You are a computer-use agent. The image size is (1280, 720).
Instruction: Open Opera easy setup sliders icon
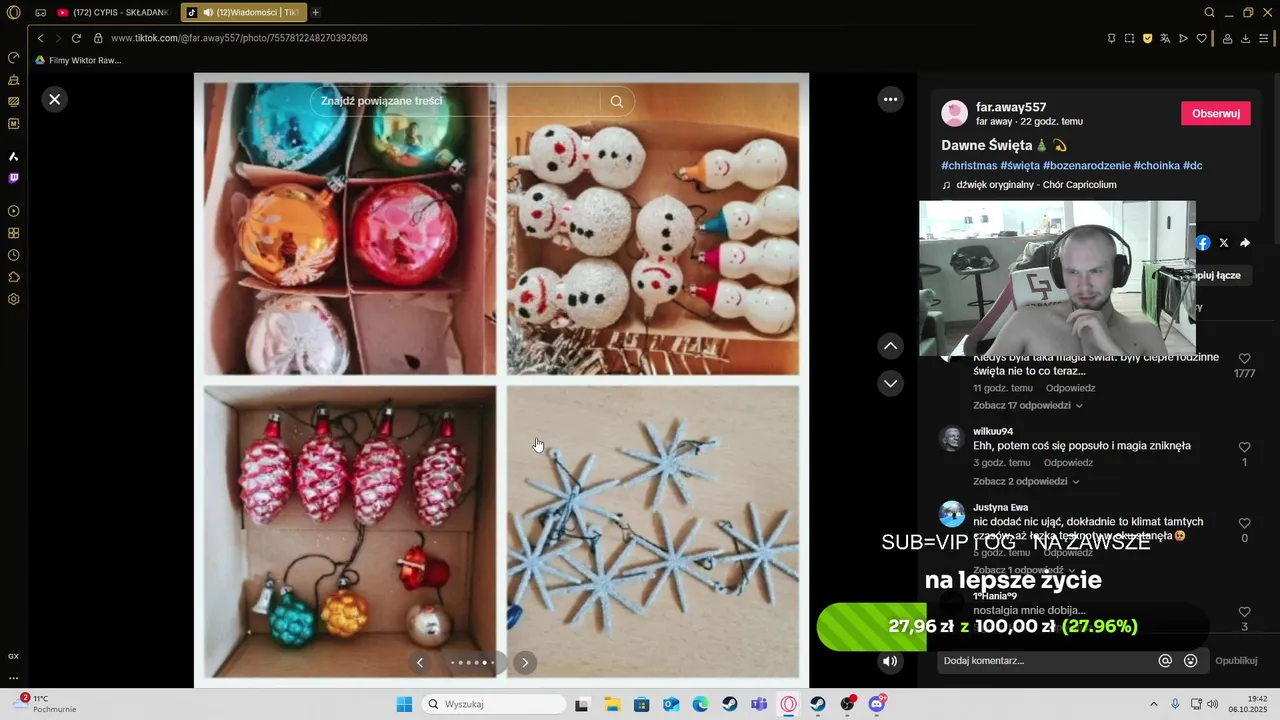click(1265, 38)
